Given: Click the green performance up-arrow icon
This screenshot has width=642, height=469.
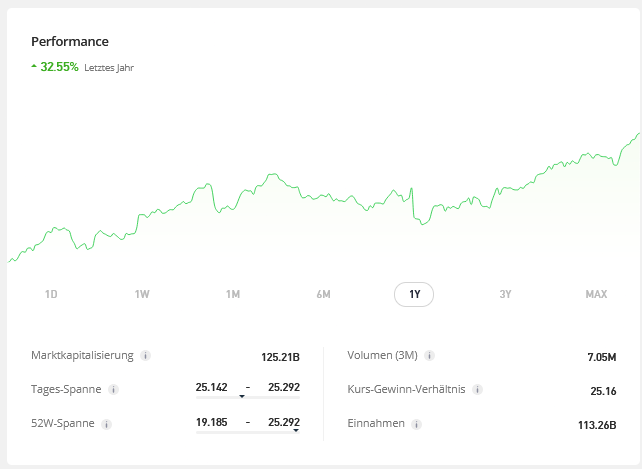Looking at the screenshot, I should coord(34,67).
